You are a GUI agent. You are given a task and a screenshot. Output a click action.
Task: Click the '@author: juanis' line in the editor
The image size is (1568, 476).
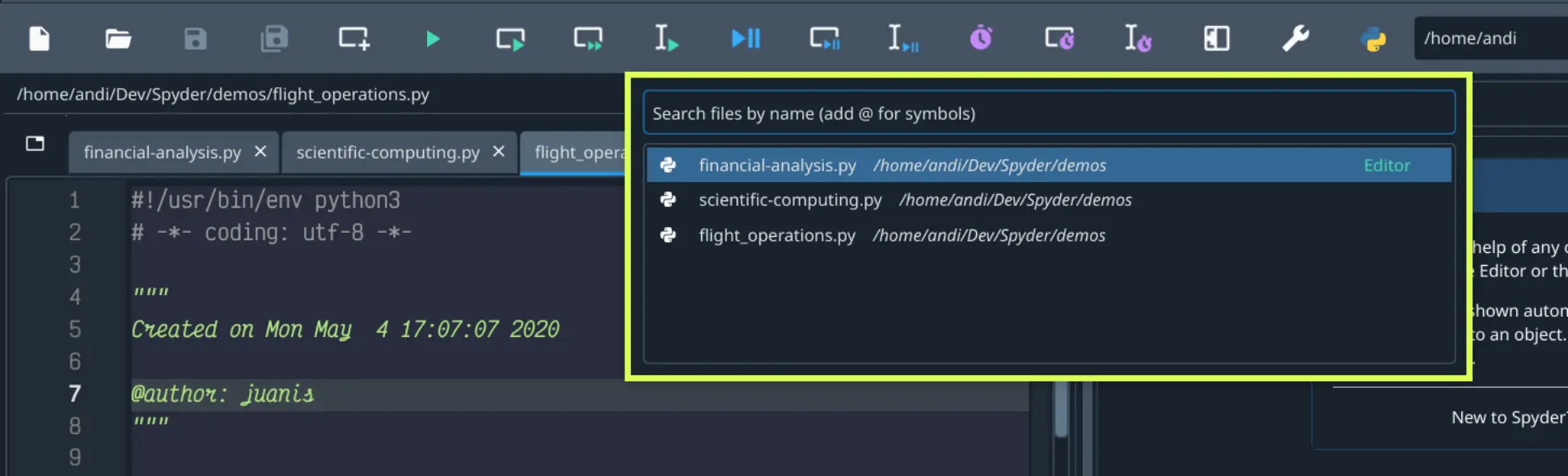click(222, 394)
